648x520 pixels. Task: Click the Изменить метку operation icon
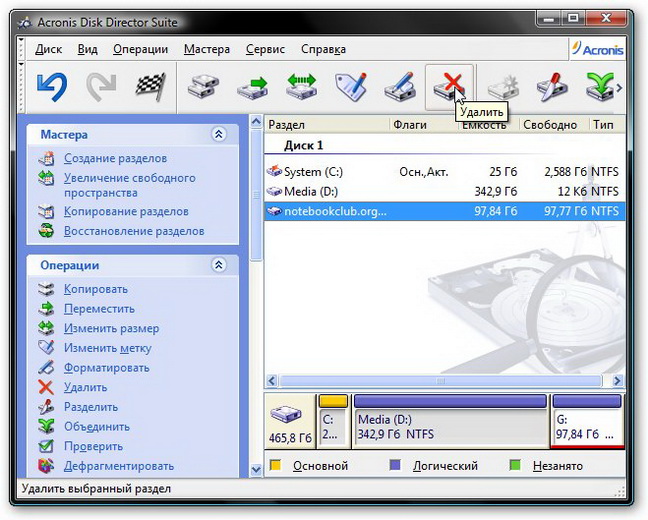coord(46,348)
